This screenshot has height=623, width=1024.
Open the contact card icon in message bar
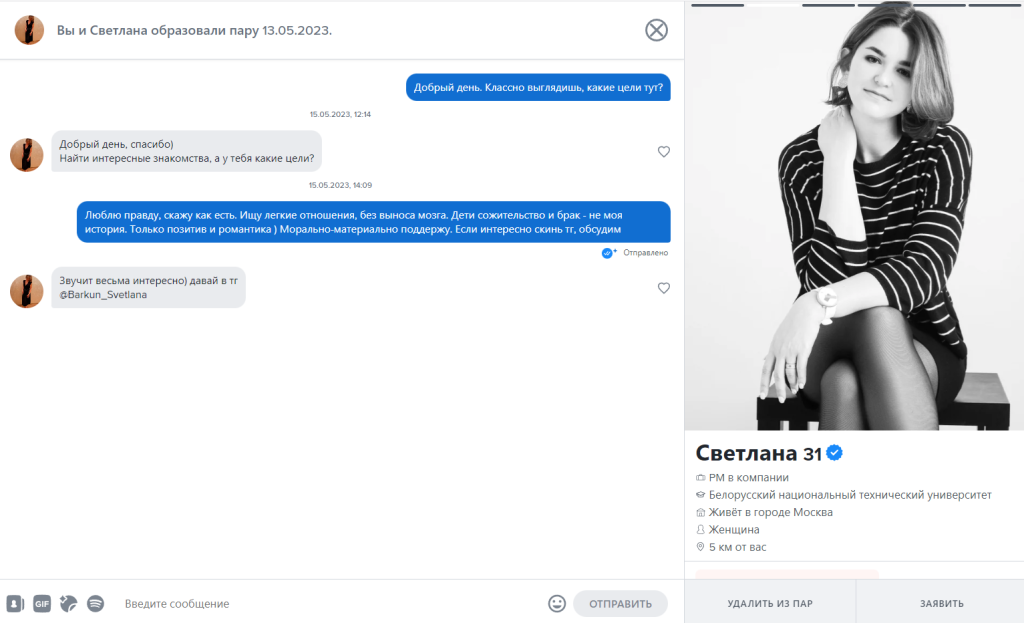tap(15, 603)
